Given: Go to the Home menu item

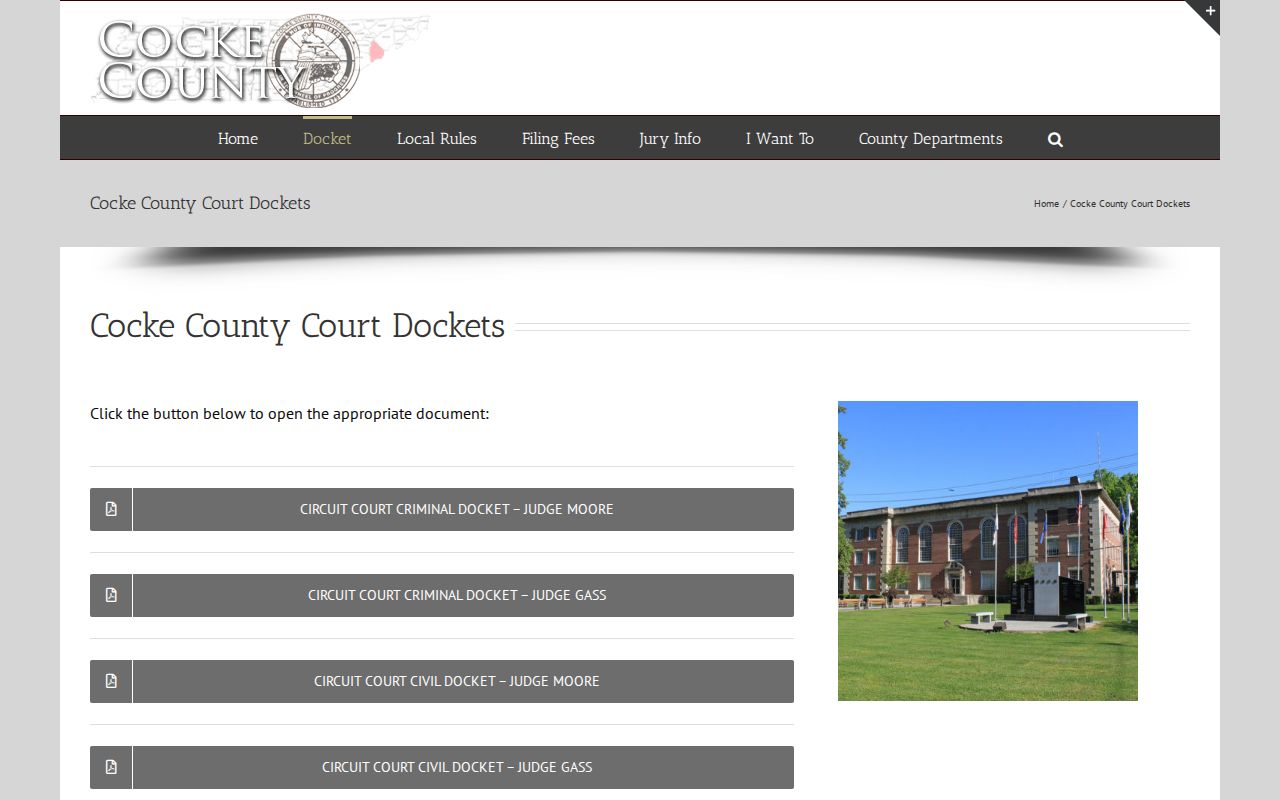Looking at the screenshot, I should tap(238, 139).
